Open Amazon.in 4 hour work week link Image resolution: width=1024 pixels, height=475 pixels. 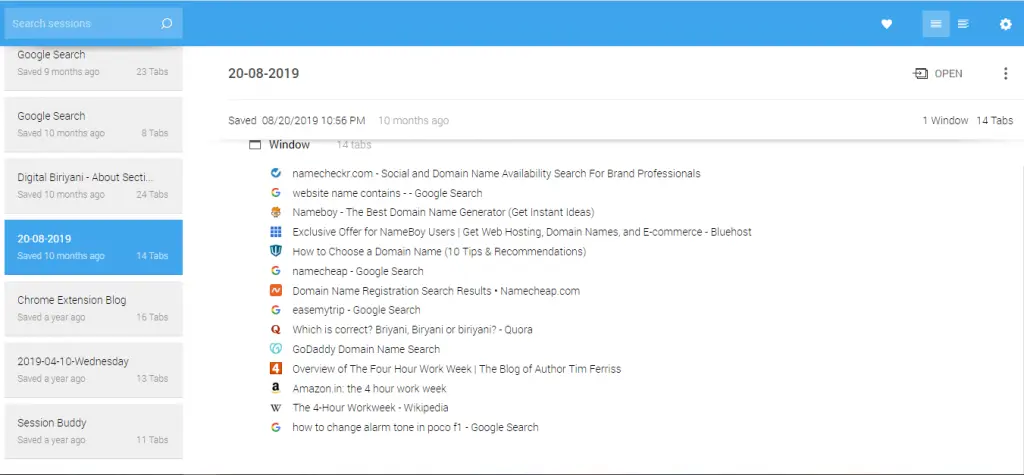click(x=370, y=388)
